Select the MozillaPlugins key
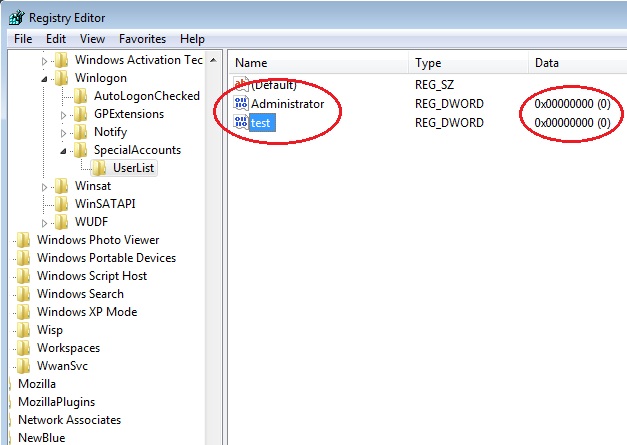Viewport: 627px width, 445px height. coord(56,402)
